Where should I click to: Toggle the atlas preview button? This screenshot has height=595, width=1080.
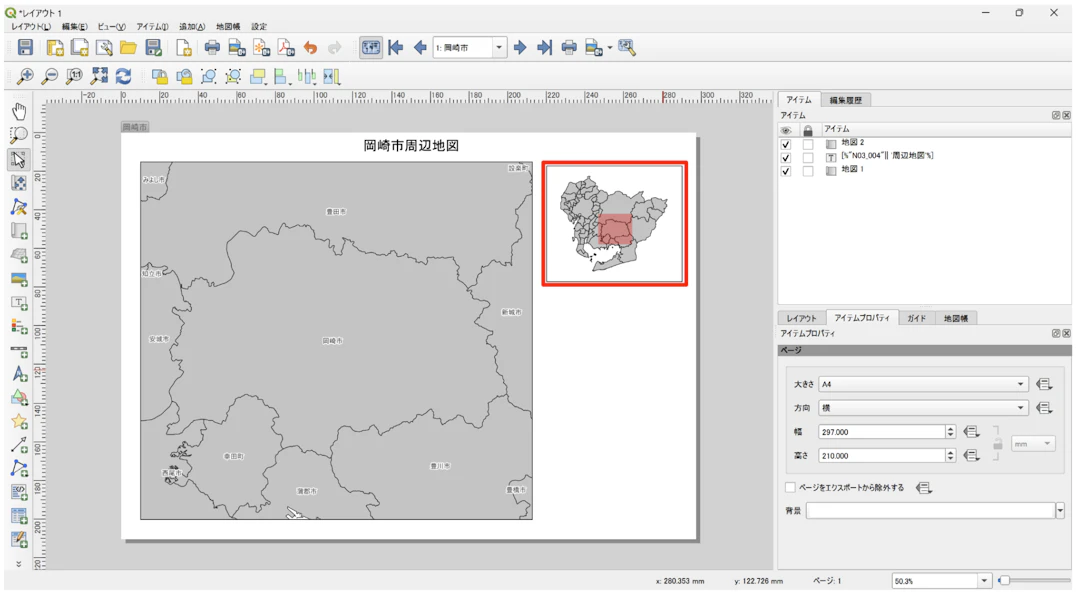(x=371, y=47)
